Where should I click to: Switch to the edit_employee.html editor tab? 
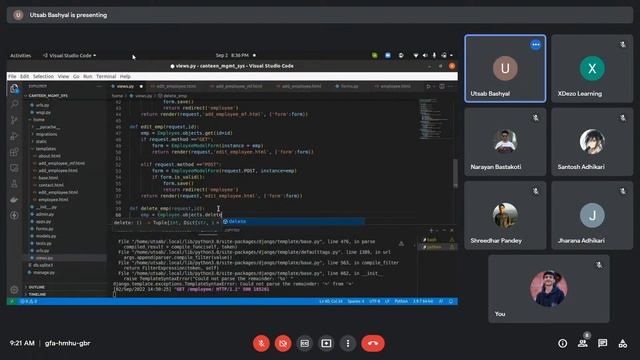(176, 86)
